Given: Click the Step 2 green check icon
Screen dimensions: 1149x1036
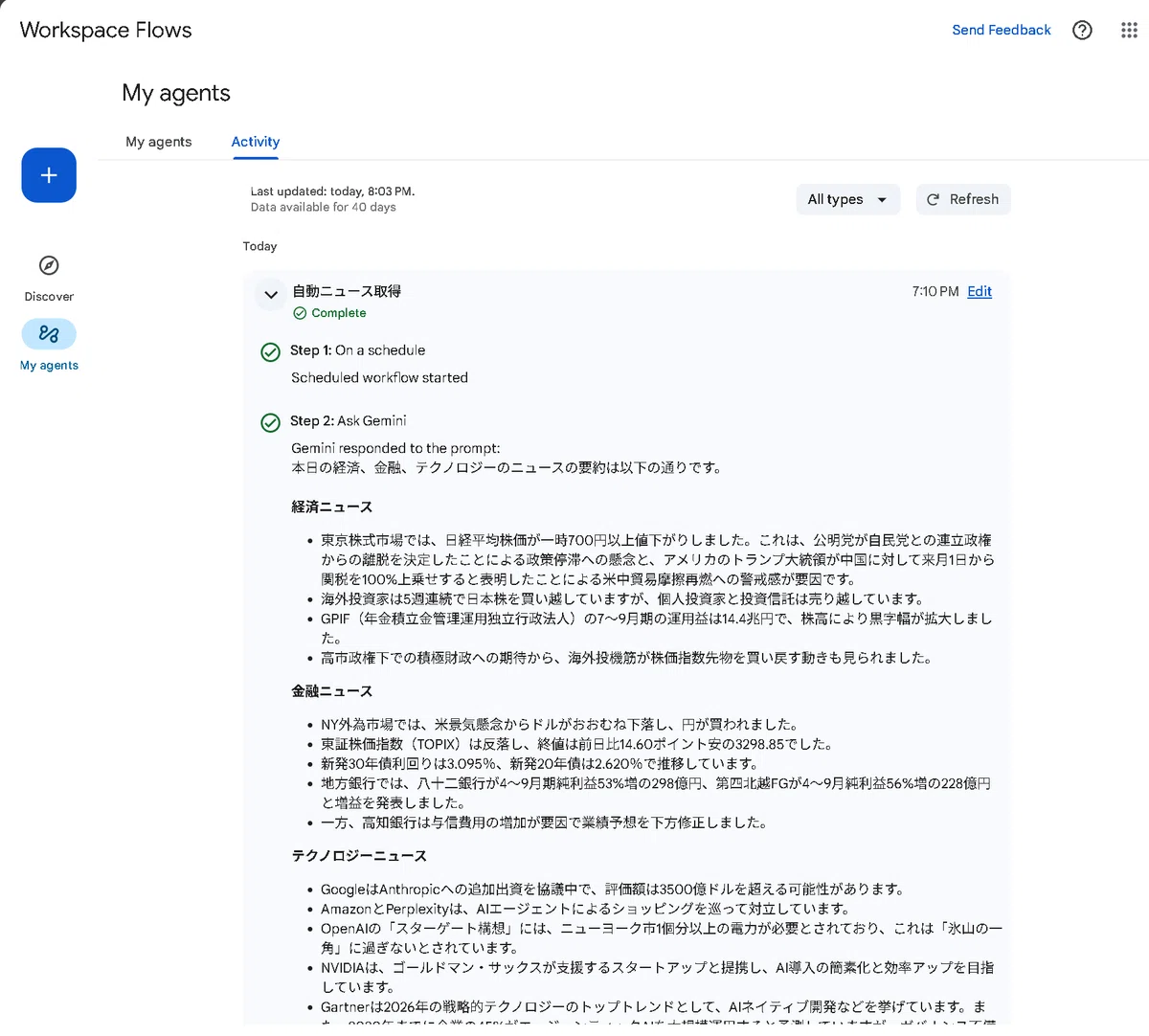Looking at the screenshot, I should point(271,421).
